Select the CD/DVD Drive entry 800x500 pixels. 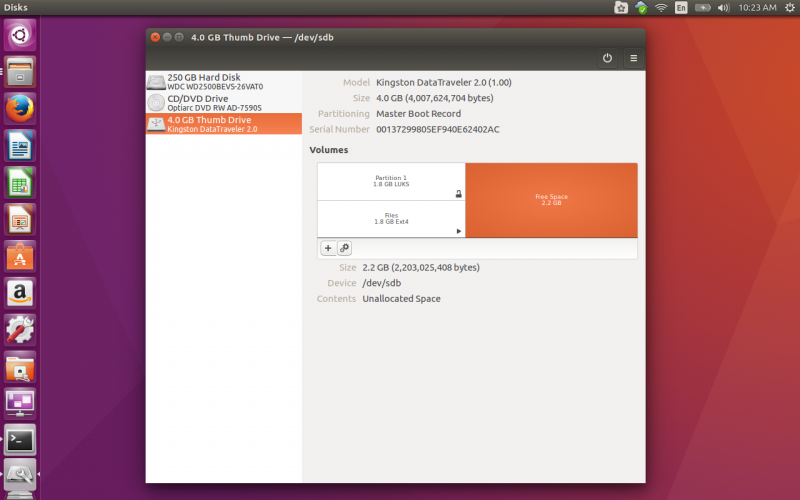tap(224, 103)
